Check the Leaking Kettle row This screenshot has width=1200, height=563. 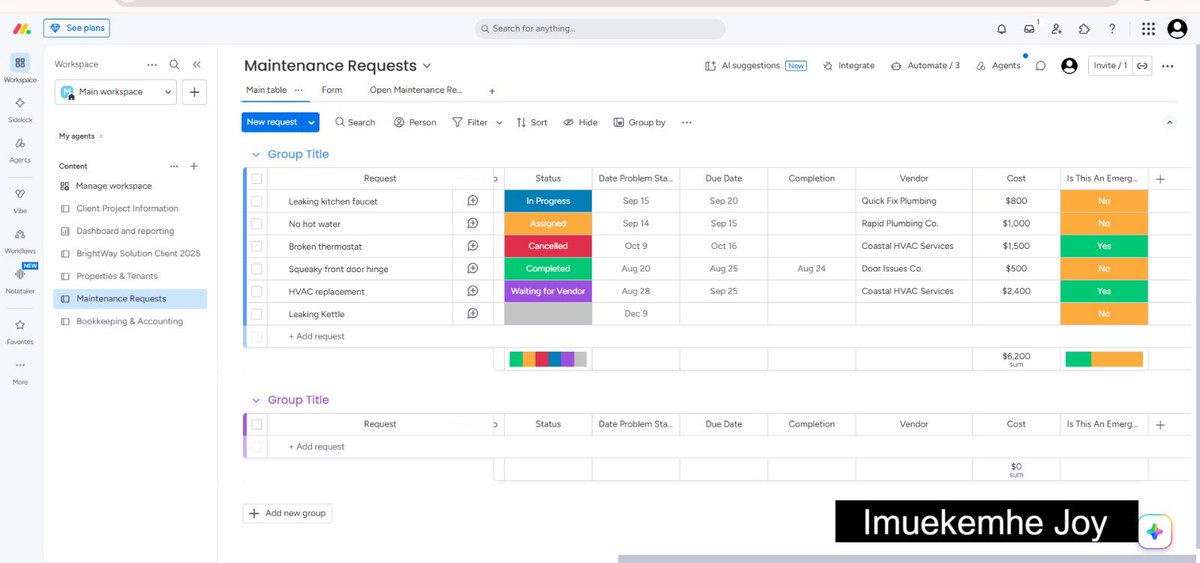tap(257, 314)
